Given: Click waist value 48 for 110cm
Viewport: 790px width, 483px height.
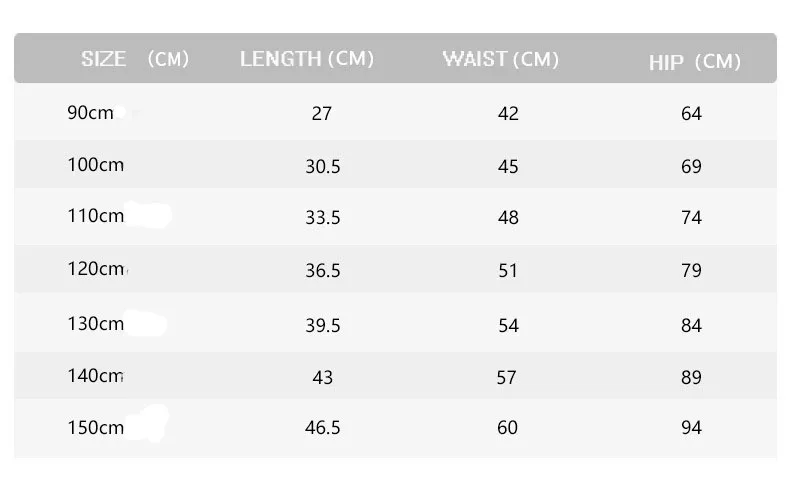Looking at the screenshot, I should pos(508,218).
